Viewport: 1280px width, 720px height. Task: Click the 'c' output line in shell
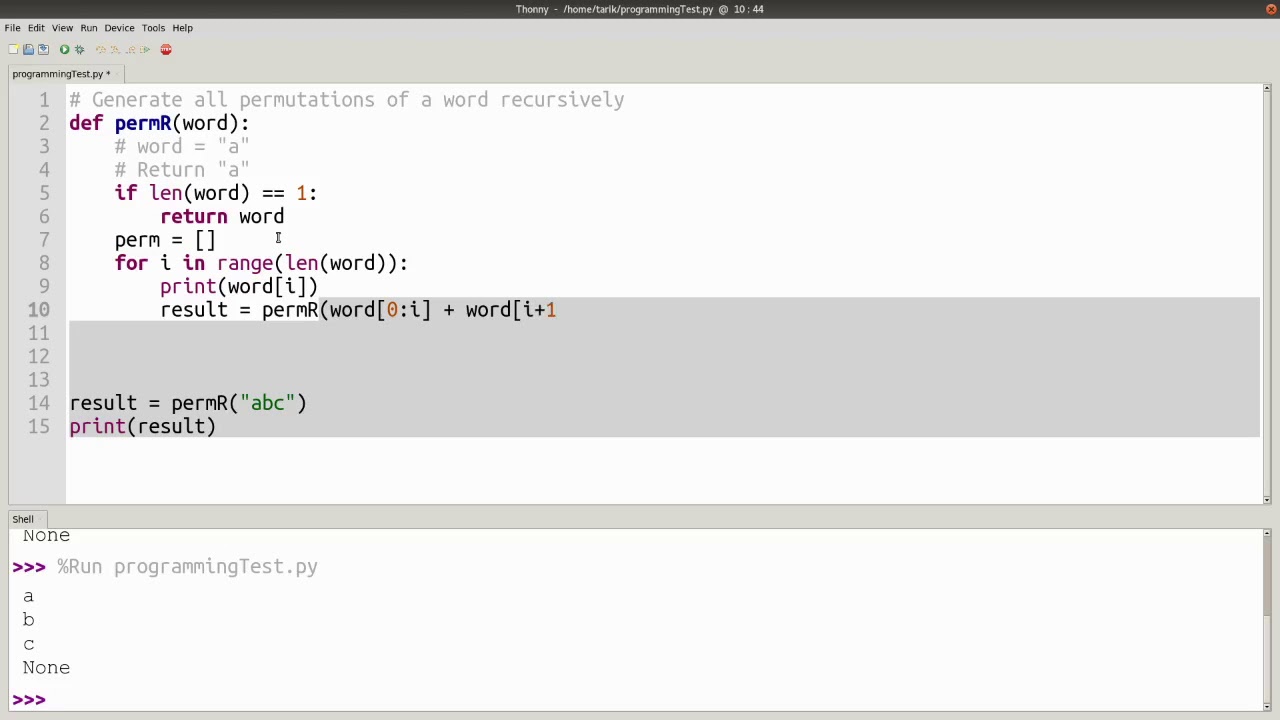[28, 644]
